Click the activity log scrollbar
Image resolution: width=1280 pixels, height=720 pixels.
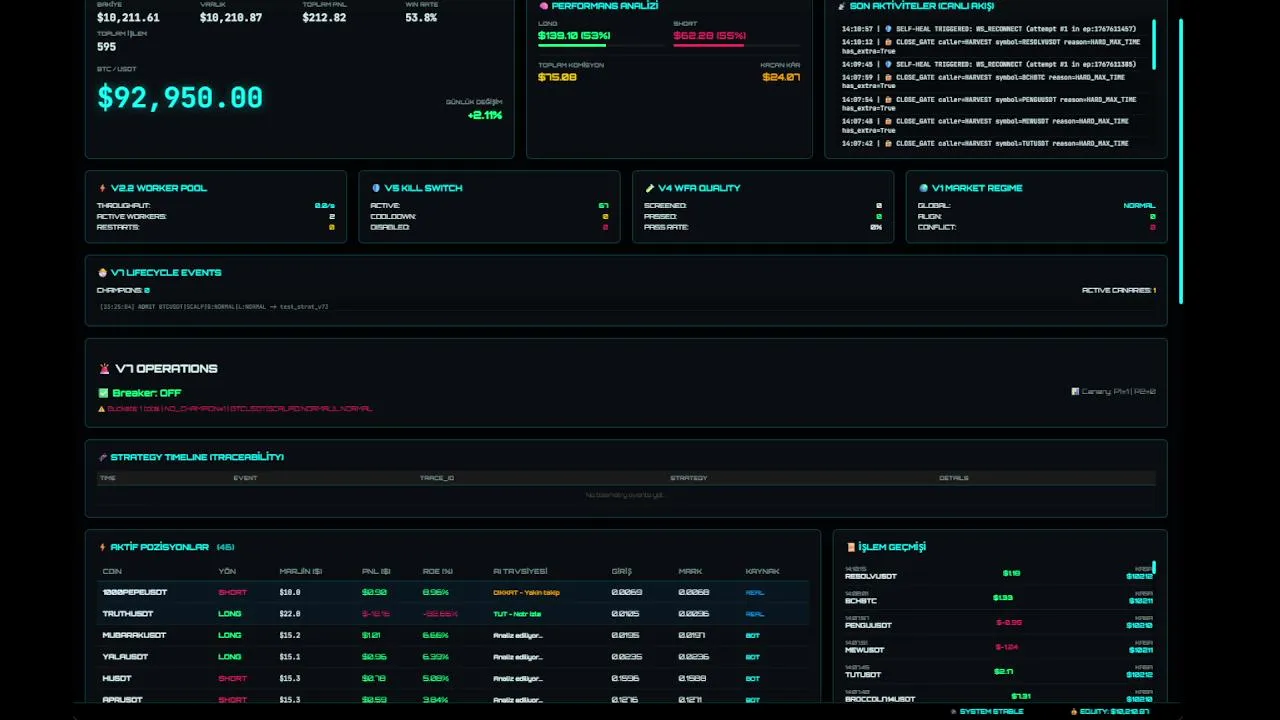coord(1154,44)
